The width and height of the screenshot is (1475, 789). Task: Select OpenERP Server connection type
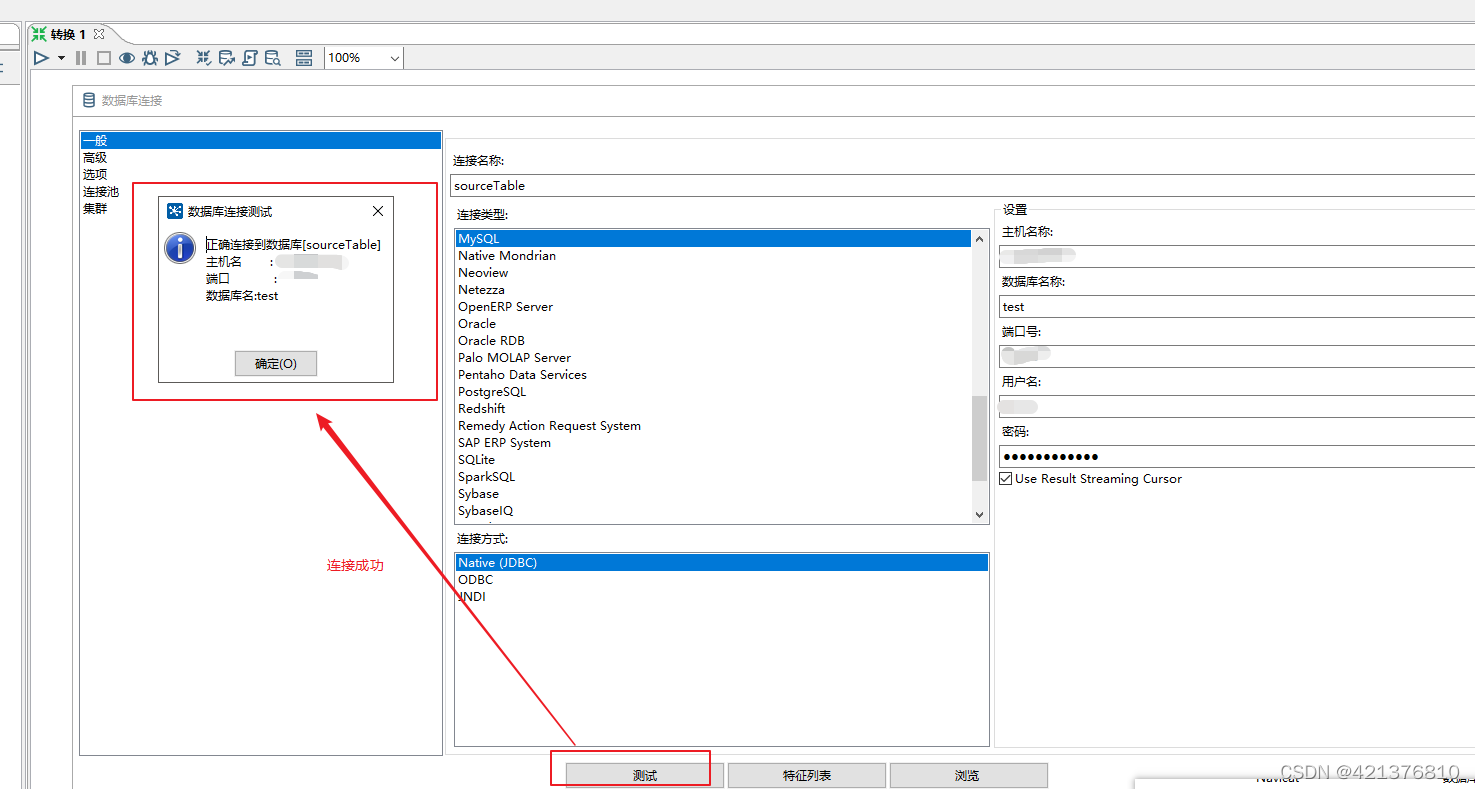pyautogui.click(x=505, y=306)
